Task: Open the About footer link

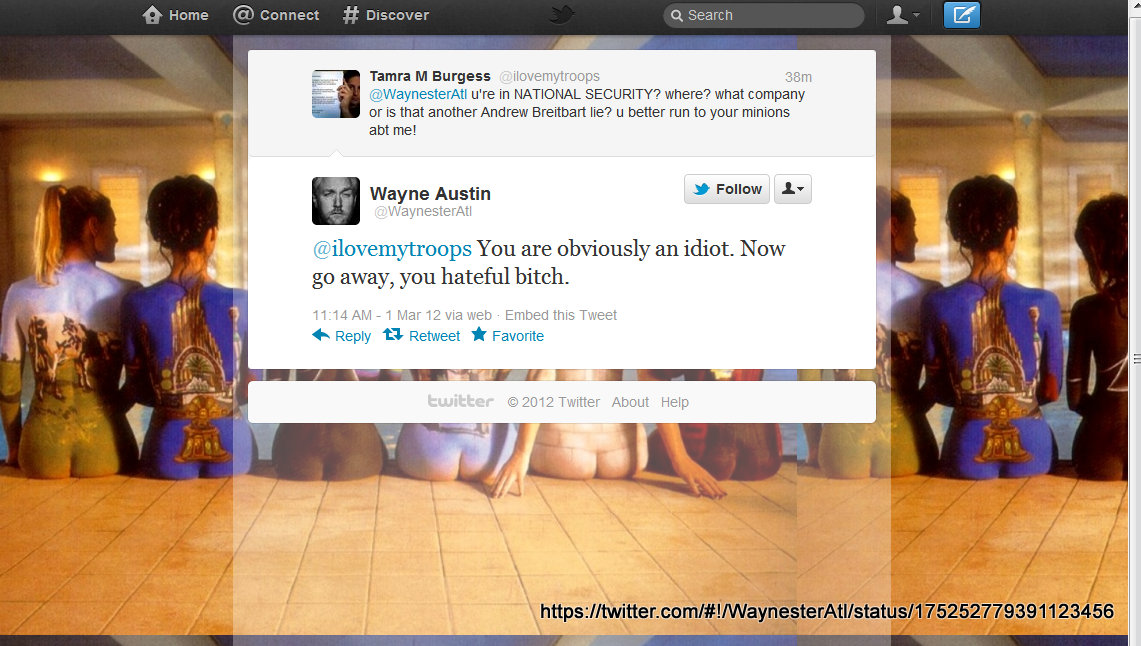Action: click(630, 402)
